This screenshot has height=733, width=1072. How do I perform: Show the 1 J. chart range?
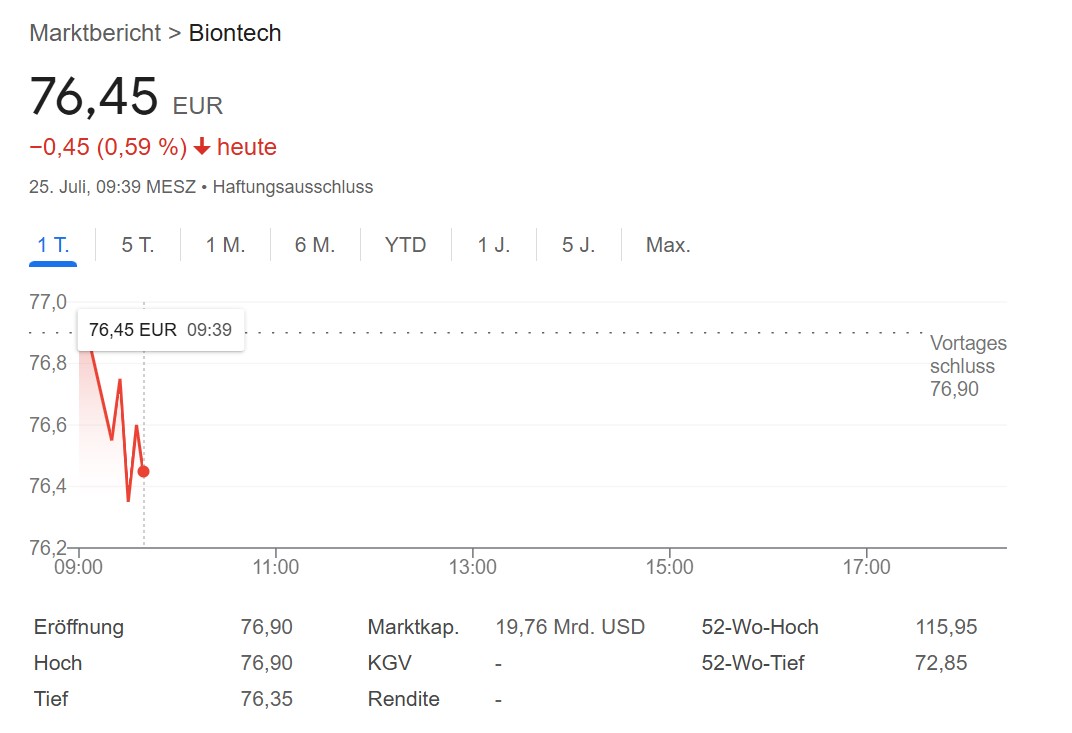tap(494, 245)
